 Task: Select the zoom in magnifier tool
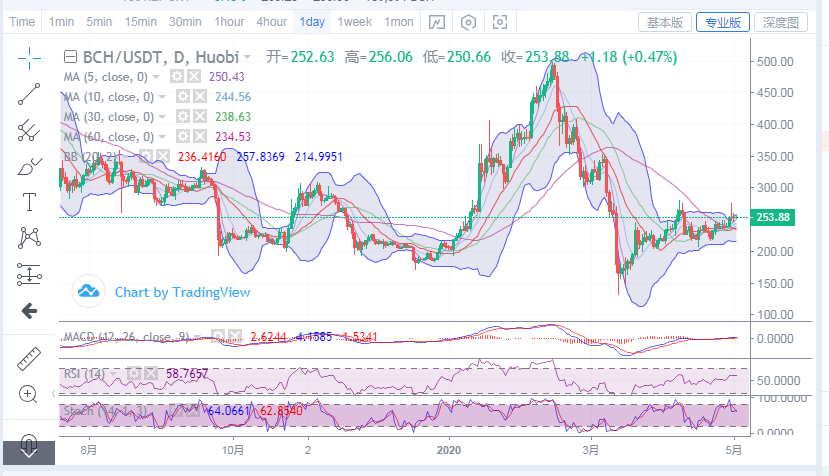(x=28, y=395)
